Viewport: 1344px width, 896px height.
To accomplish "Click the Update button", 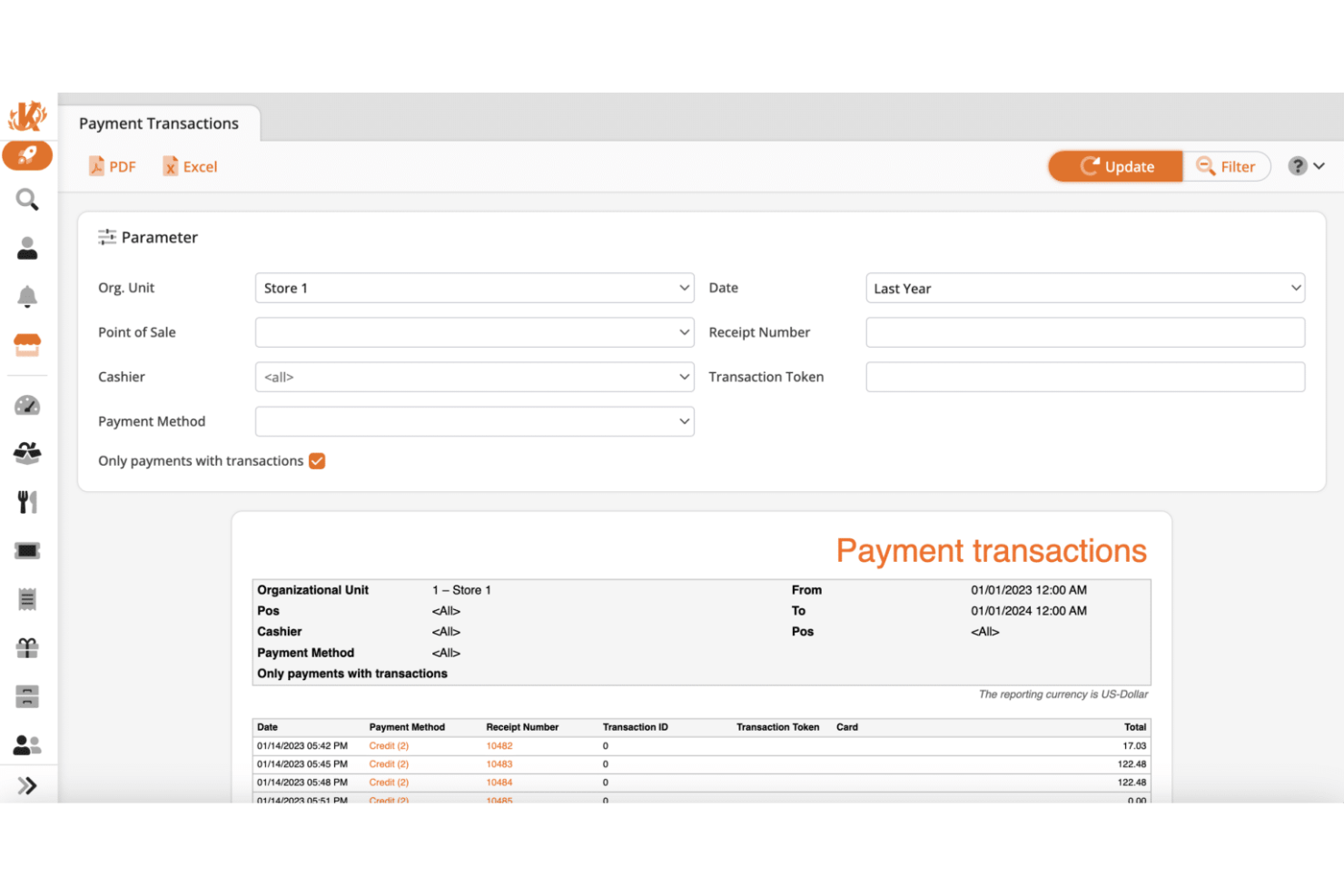I will 1116,166.
